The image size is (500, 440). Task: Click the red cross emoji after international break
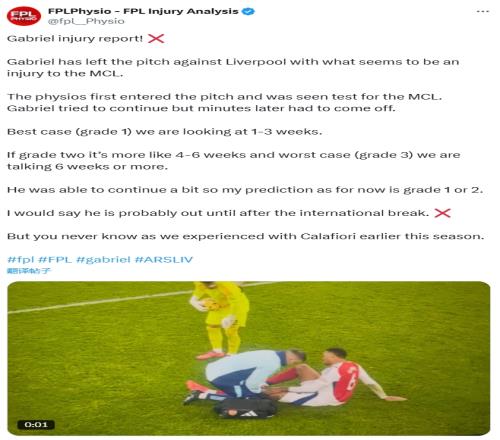pyautogui.click(x=443, y=213)
